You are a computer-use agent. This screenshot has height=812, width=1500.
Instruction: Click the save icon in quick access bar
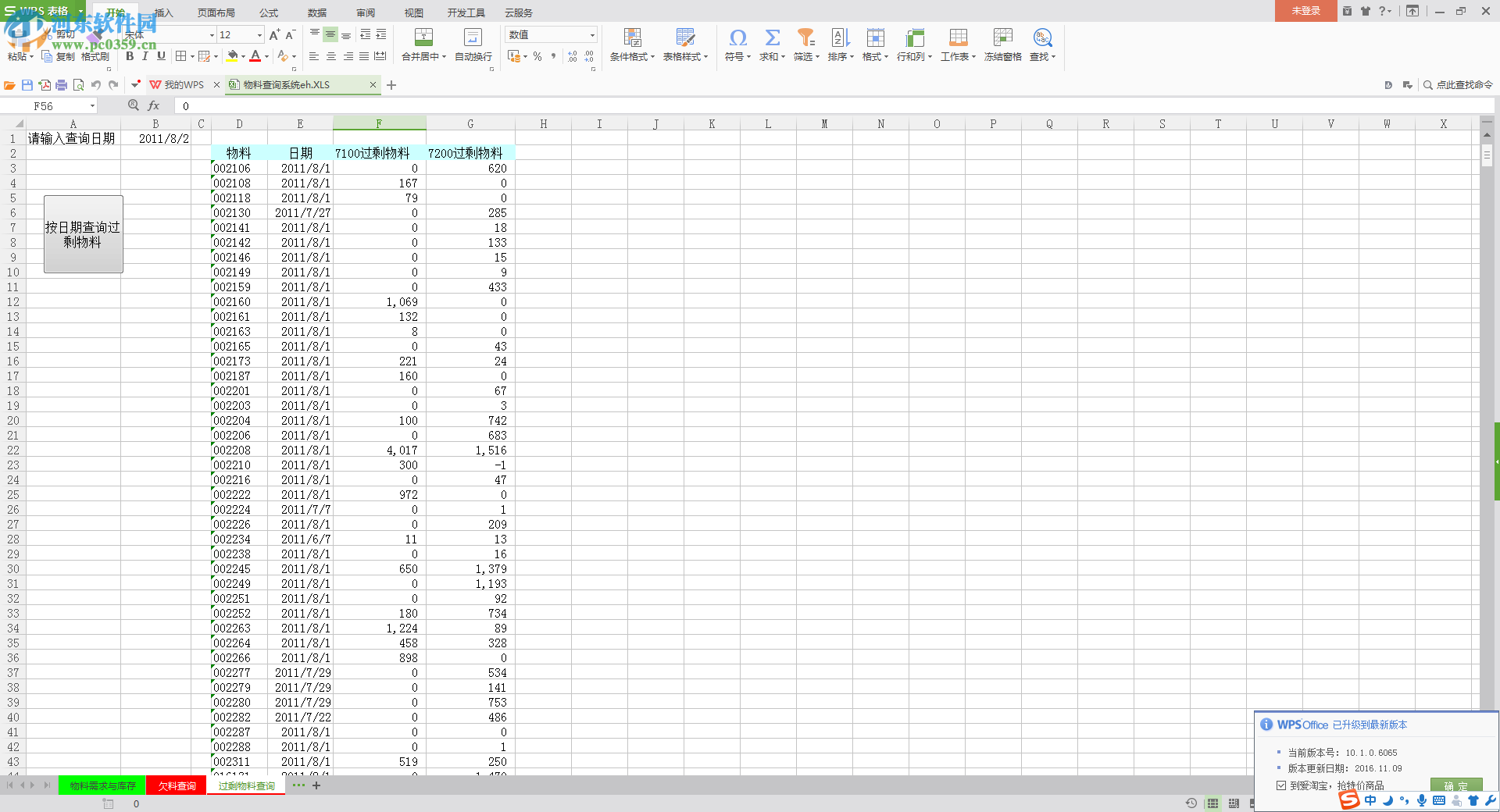point(27,84)
